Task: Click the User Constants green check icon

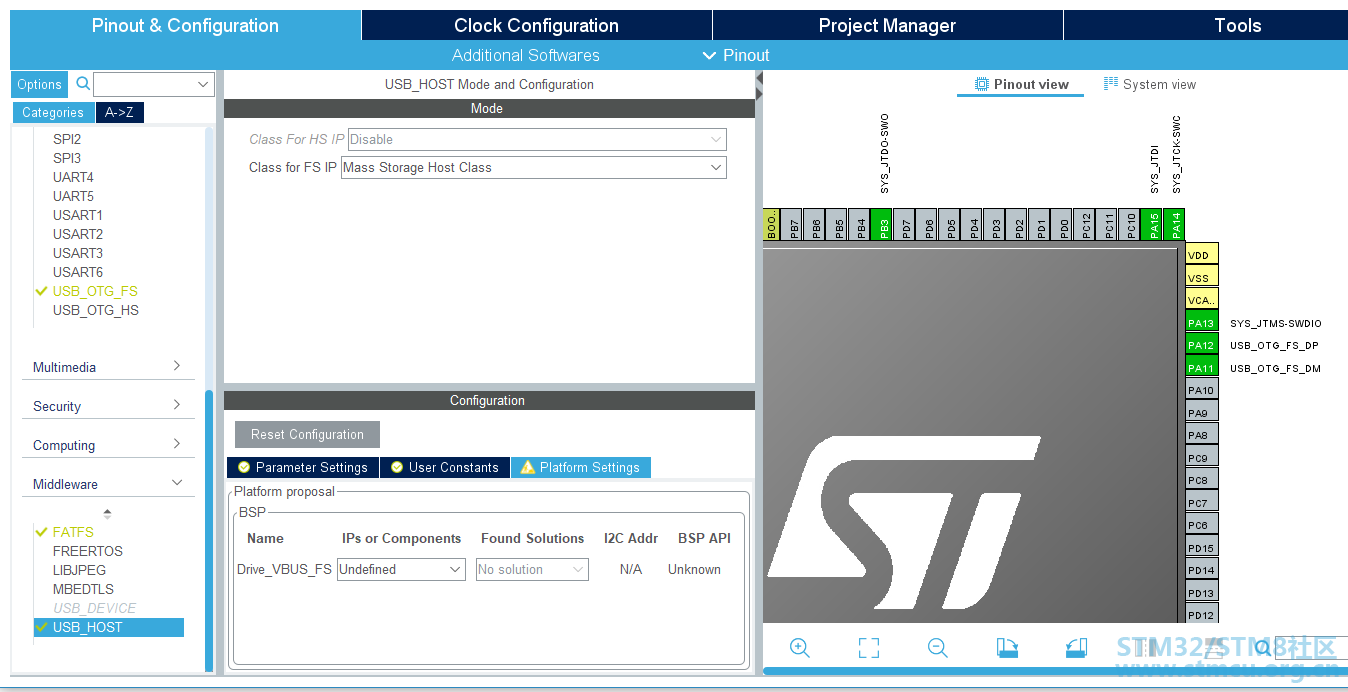Action: coord(397,467)
